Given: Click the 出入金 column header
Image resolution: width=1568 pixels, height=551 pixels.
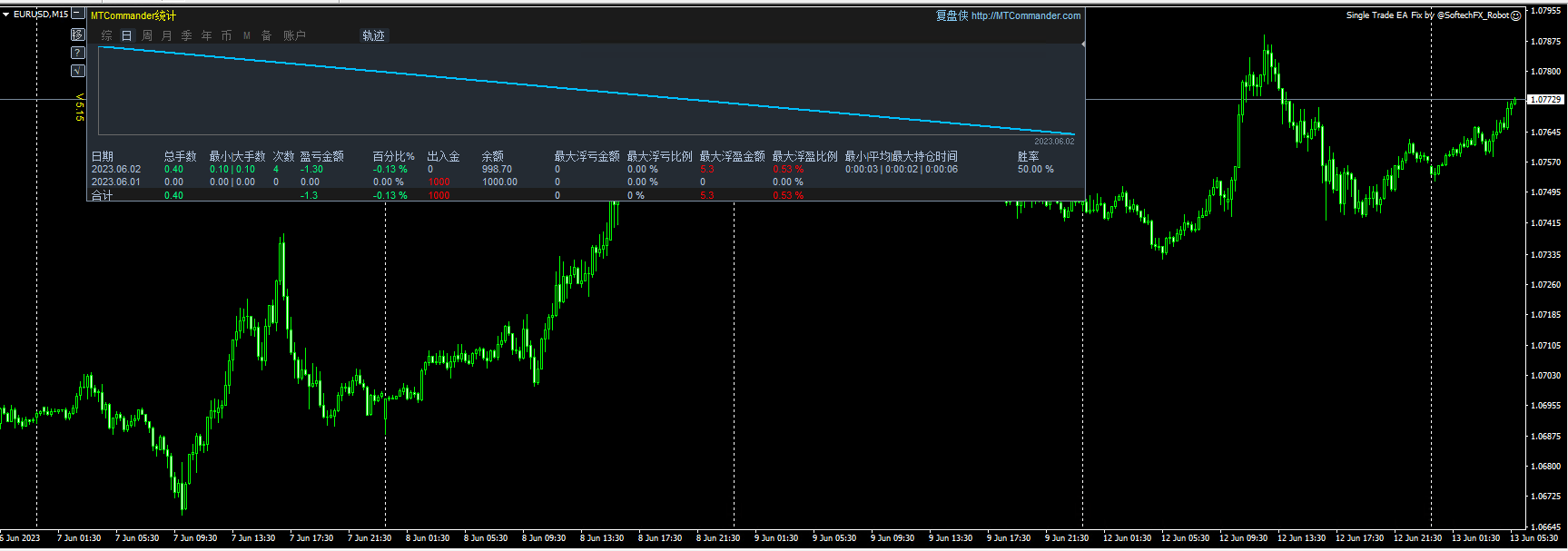Looking at the screenshot, I should tap(444, 156).
